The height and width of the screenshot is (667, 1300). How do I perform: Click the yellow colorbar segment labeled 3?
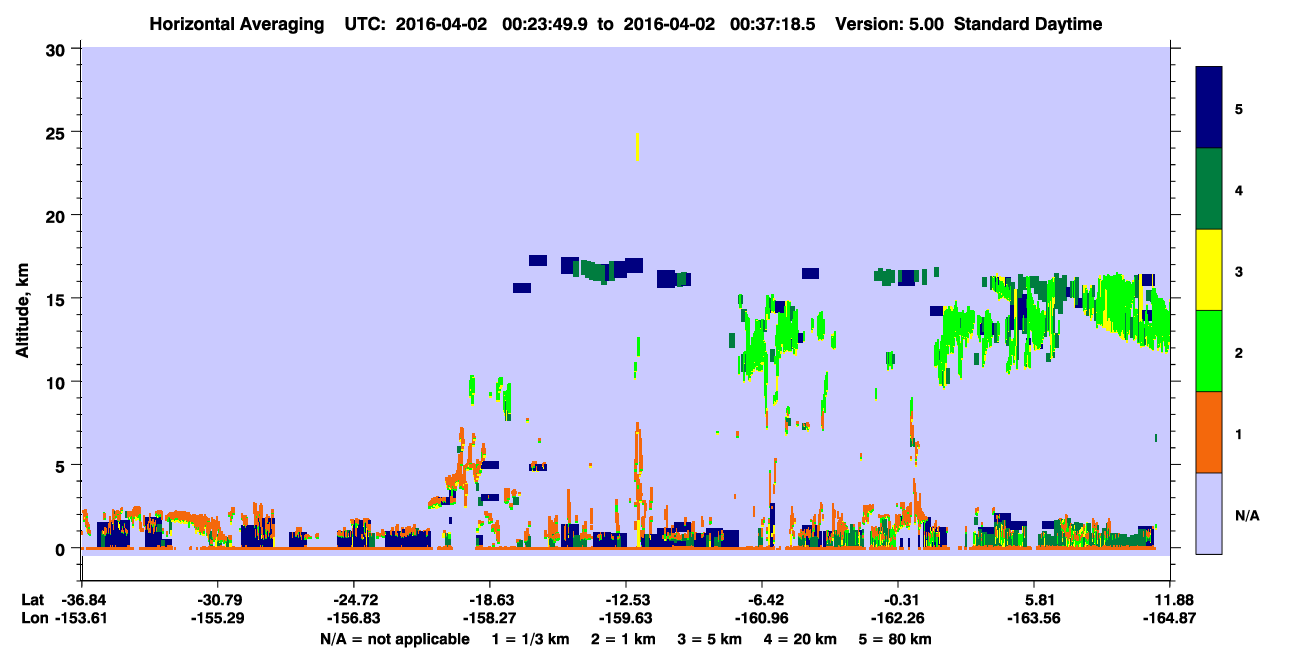1209,270
